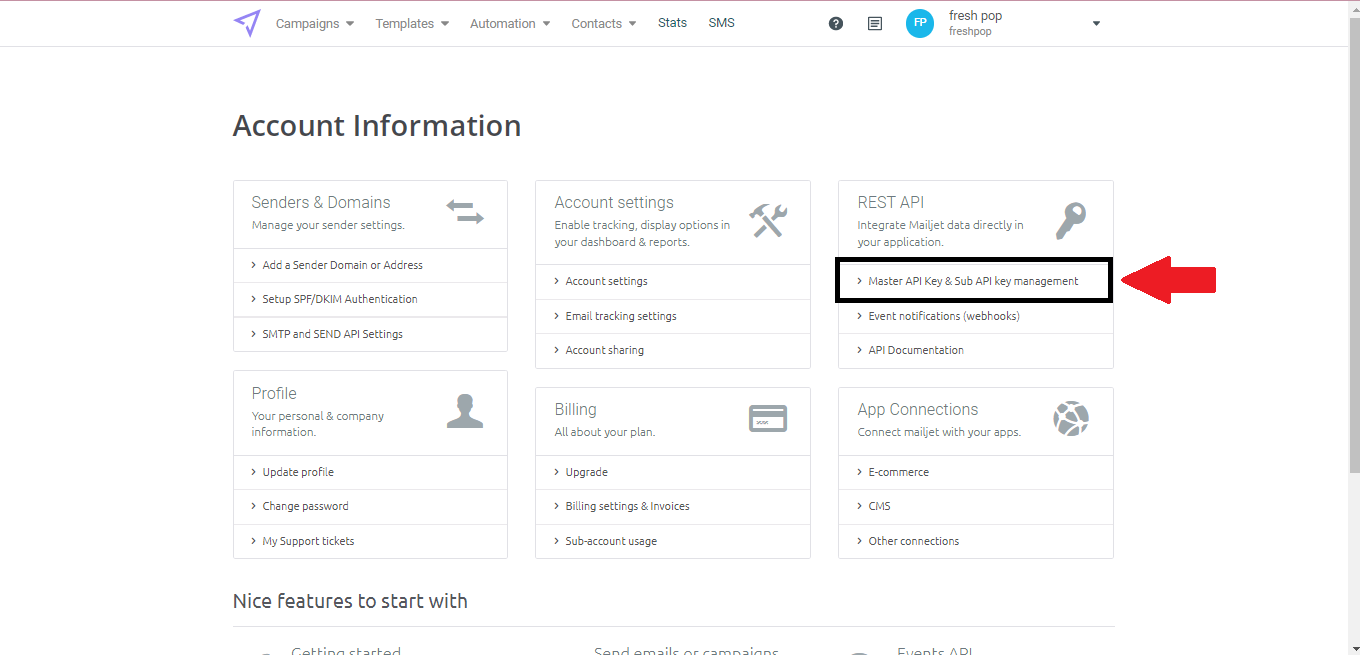
Task: Click the freshpop account name text
Action: coord(970,32)
